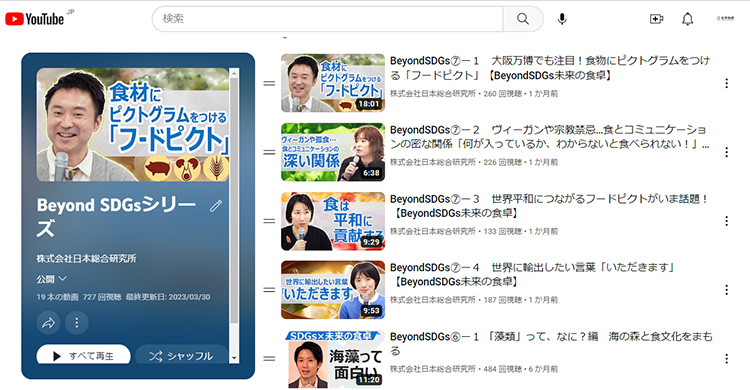
Task: Open more options for BeyondSDGs⑥－1 video
Action: click(x=726, y=359)
